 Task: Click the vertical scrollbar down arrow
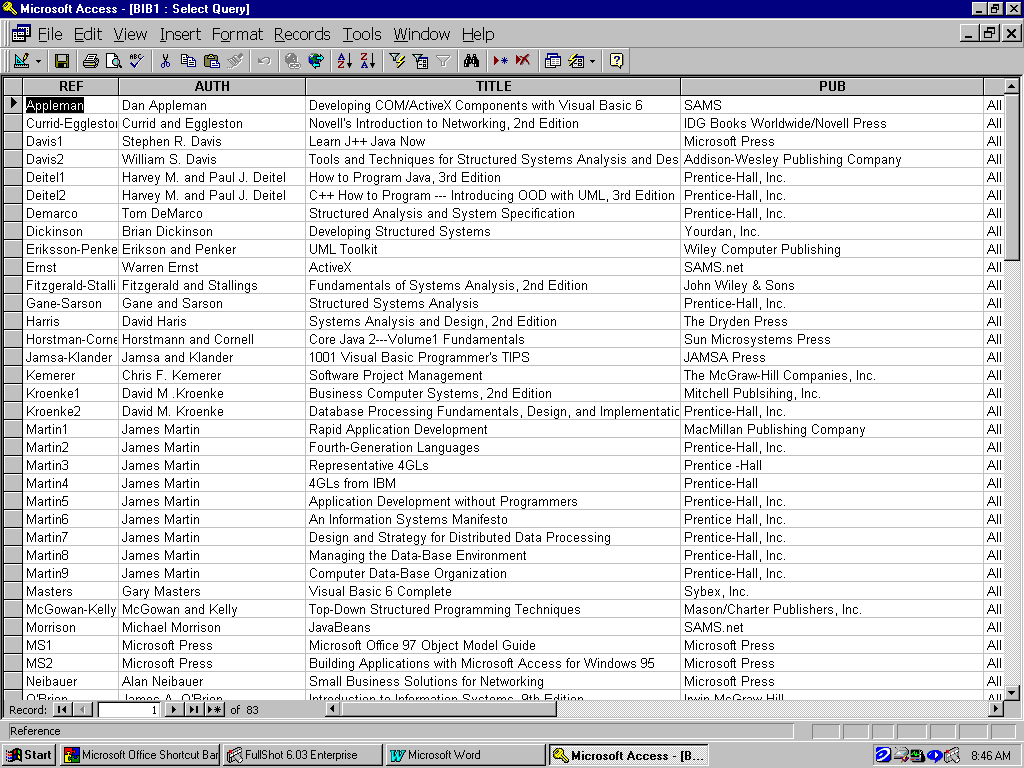point(1012,693)
